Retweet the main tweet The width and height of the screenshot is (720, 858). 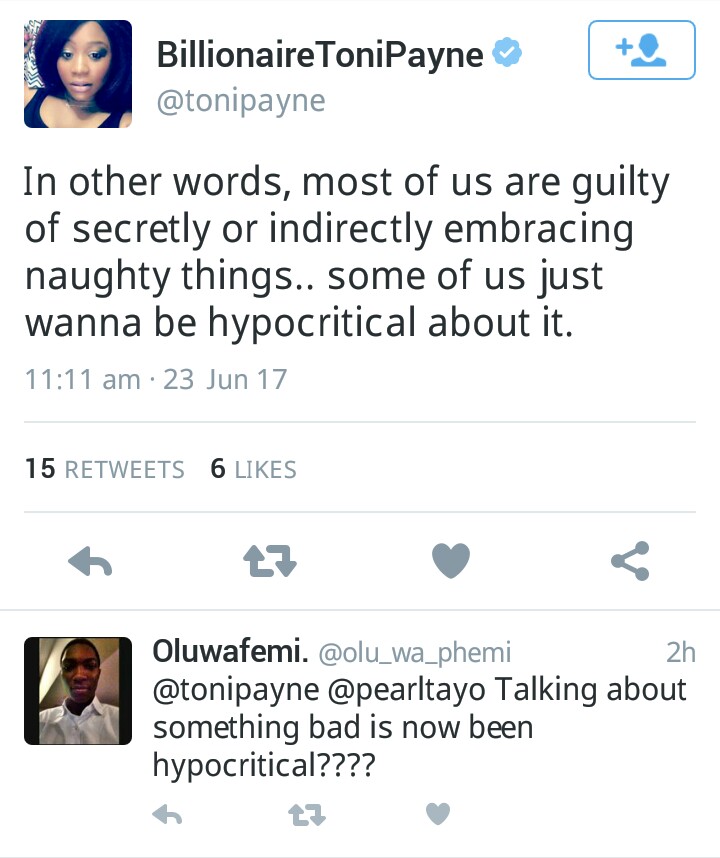pos(270,562)
